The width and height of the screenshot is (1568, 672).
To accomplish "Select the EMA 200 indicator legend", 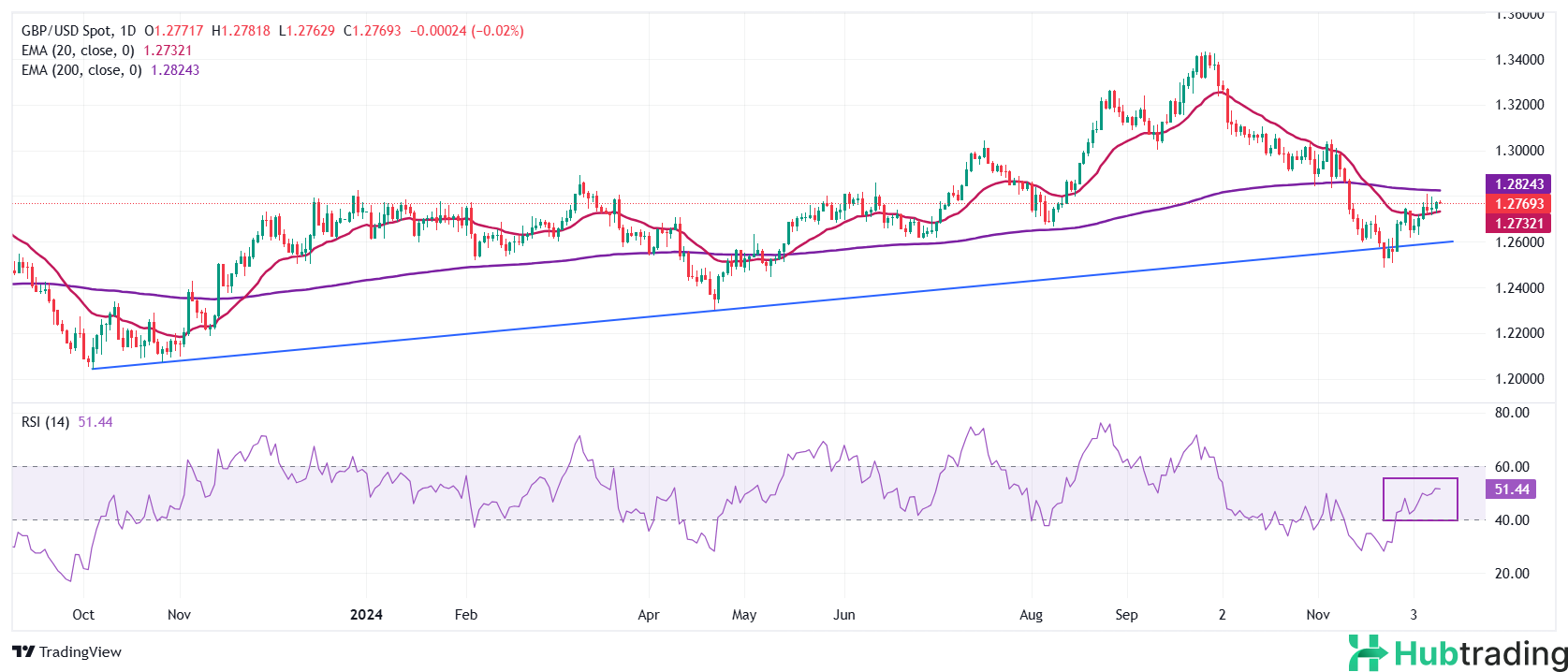I will [x=81, y=70].
